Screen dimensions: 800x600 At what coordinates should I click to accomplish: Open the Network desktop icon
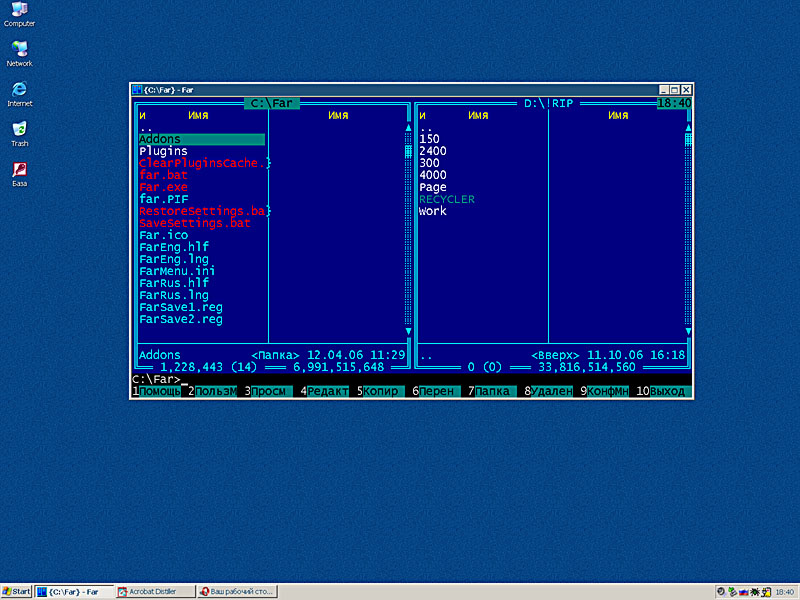click(x=19, y=54)
